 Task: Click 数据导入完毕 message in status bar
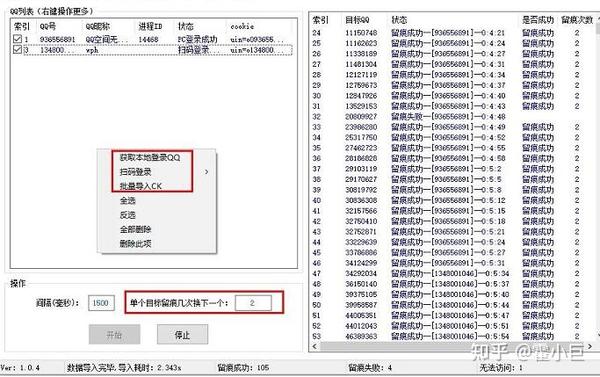click(124, 368)
